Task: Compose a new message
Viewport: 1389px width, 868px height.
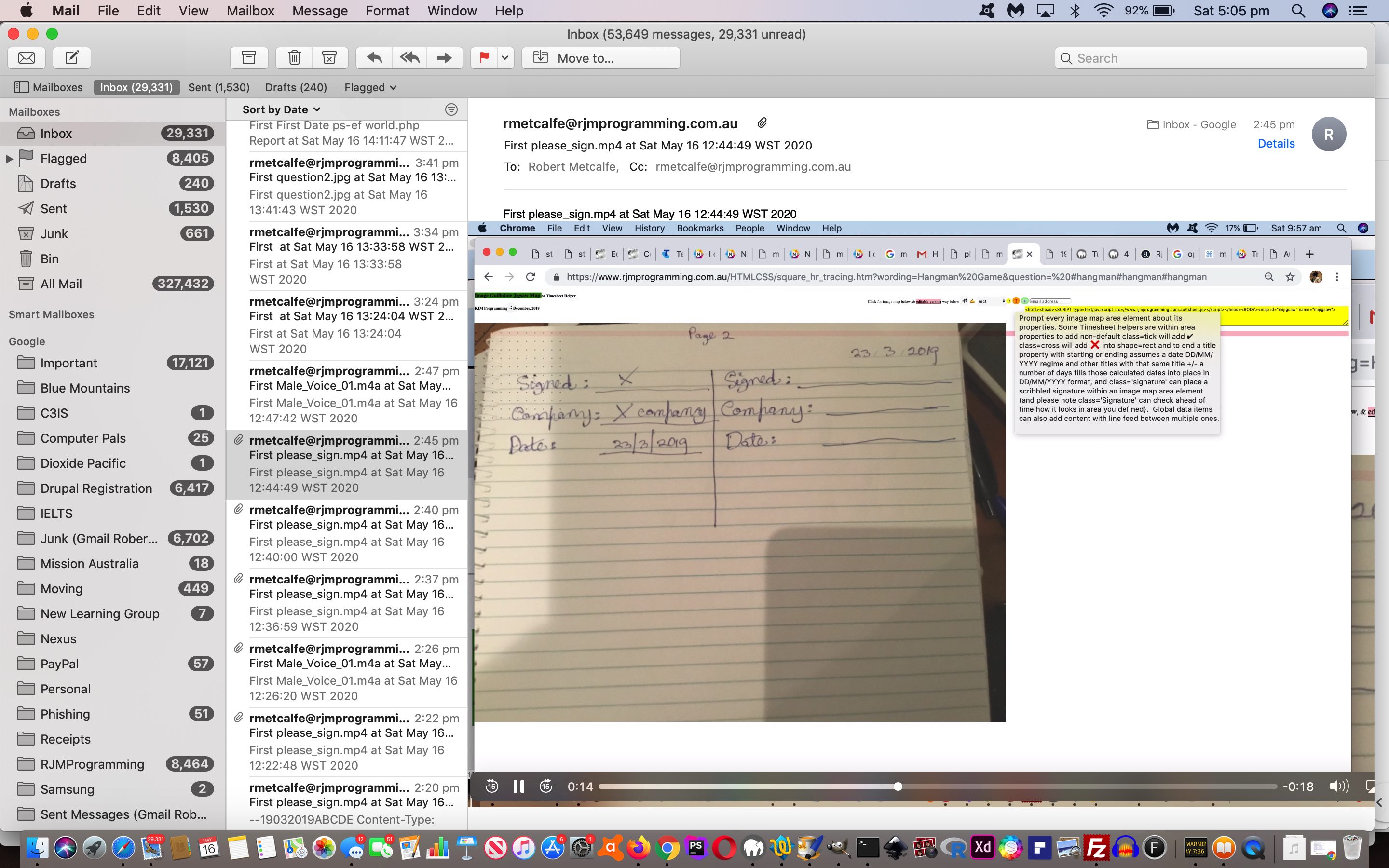Action: tap(70, 57)
